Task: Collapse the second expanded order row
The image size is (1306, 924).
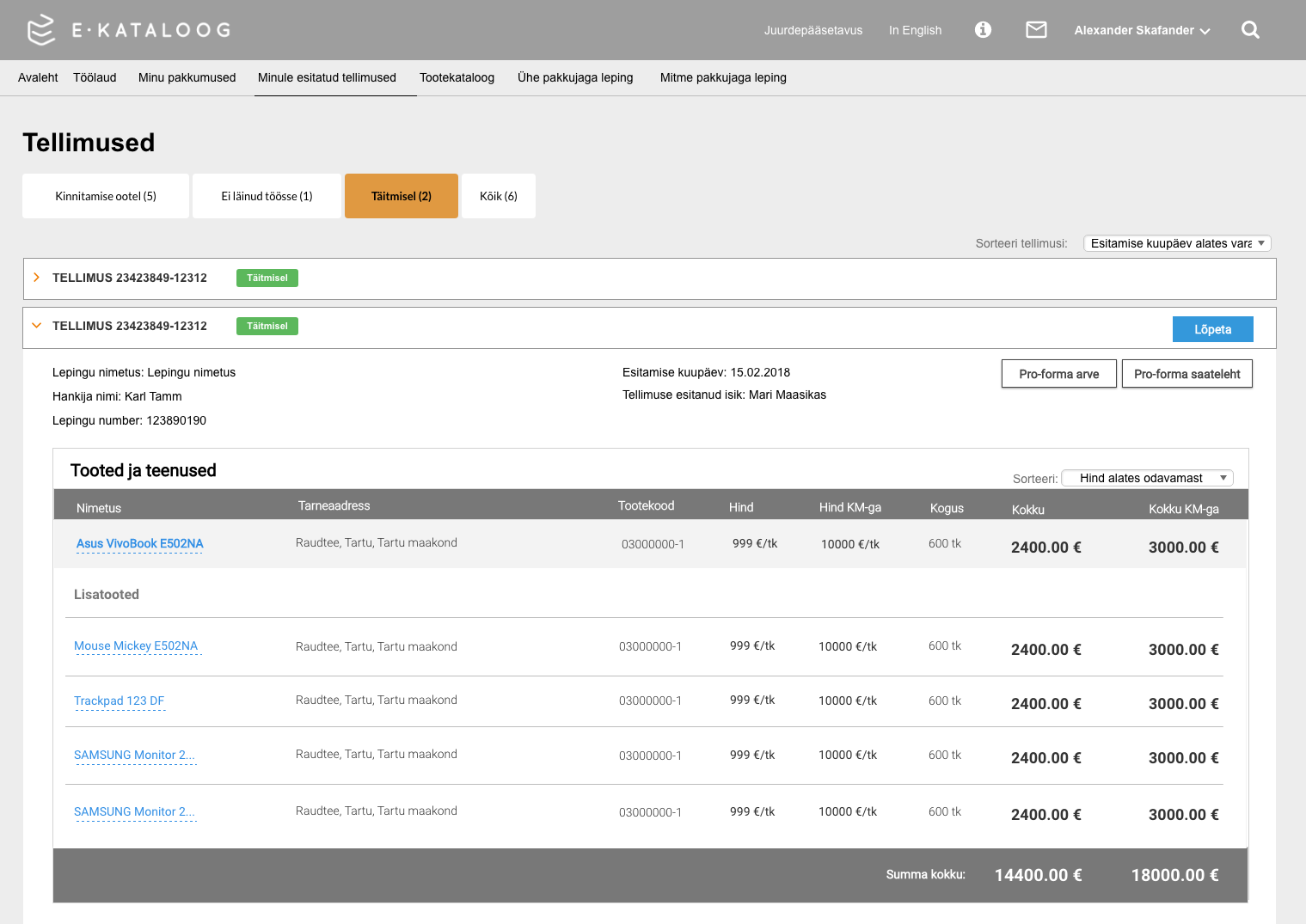Action: tap(36, 326)
